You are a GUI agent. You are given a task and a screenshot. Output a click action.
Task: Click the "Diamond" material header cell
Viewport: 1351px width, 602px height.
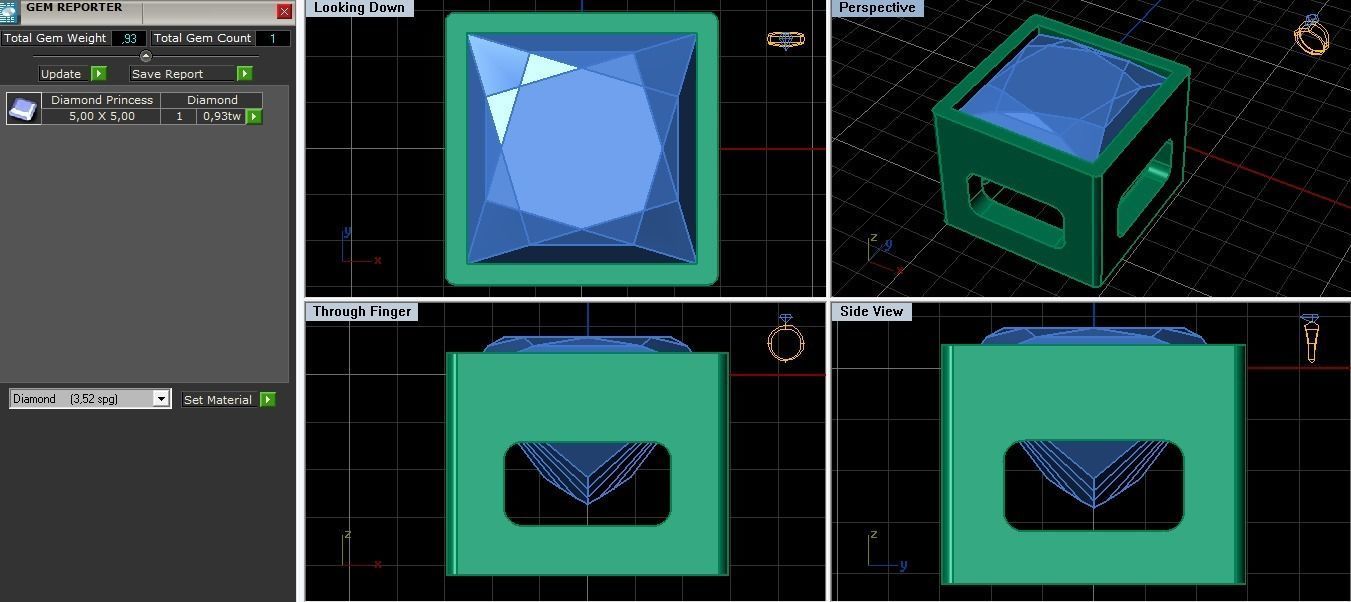tap(212, 100)
